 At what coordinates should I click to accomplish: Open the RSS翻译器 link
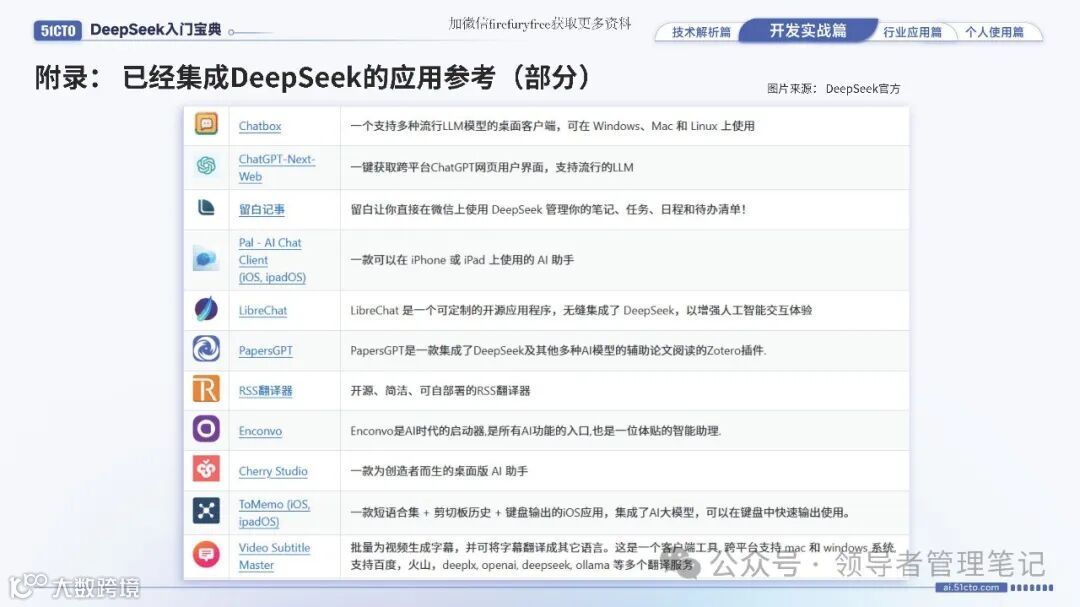265,391
